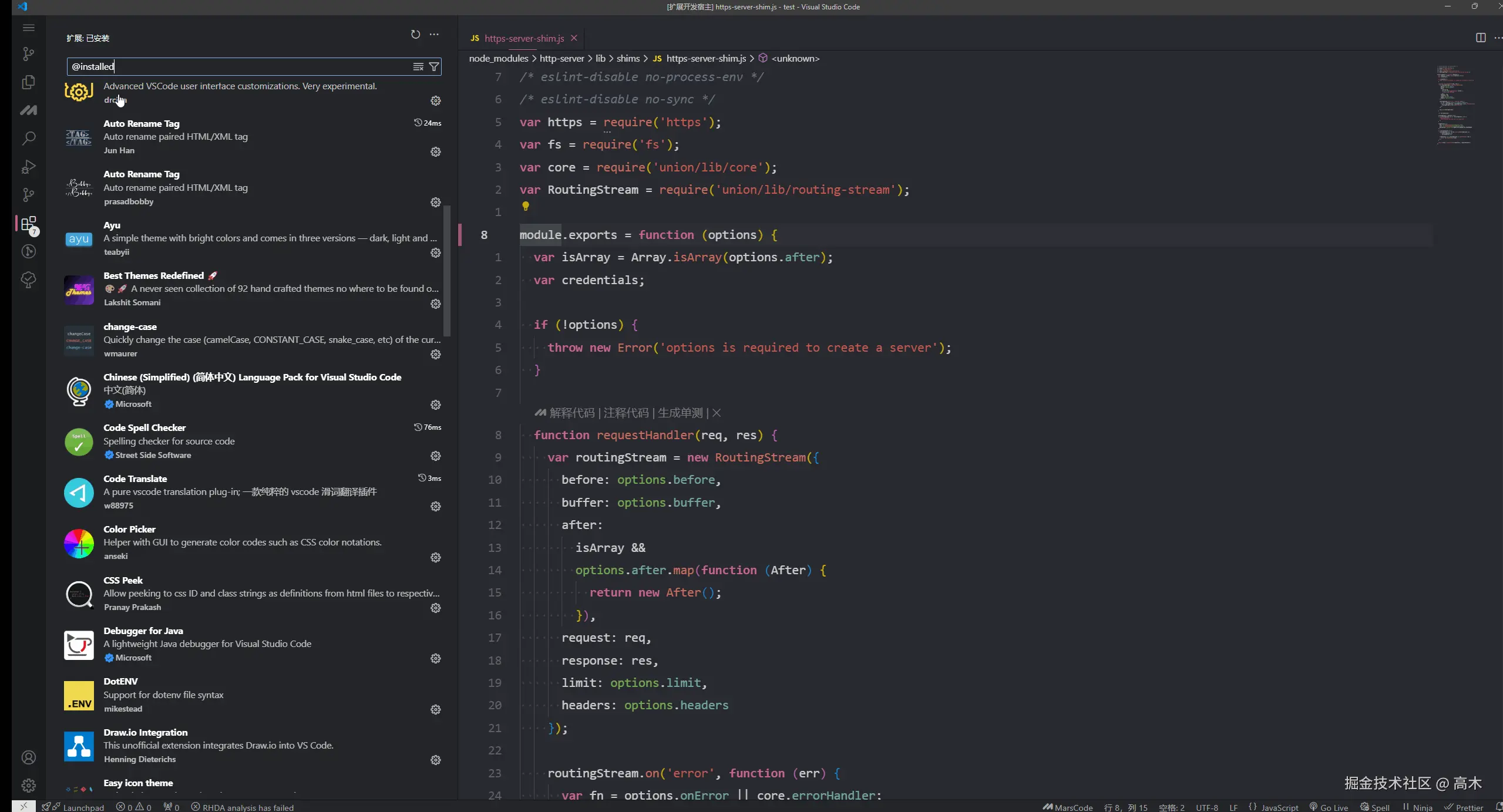Viewport: 1503px width, 812px height.
Task: Open the tree-with-checkmark activity bar icon
Action: point(28,279)
